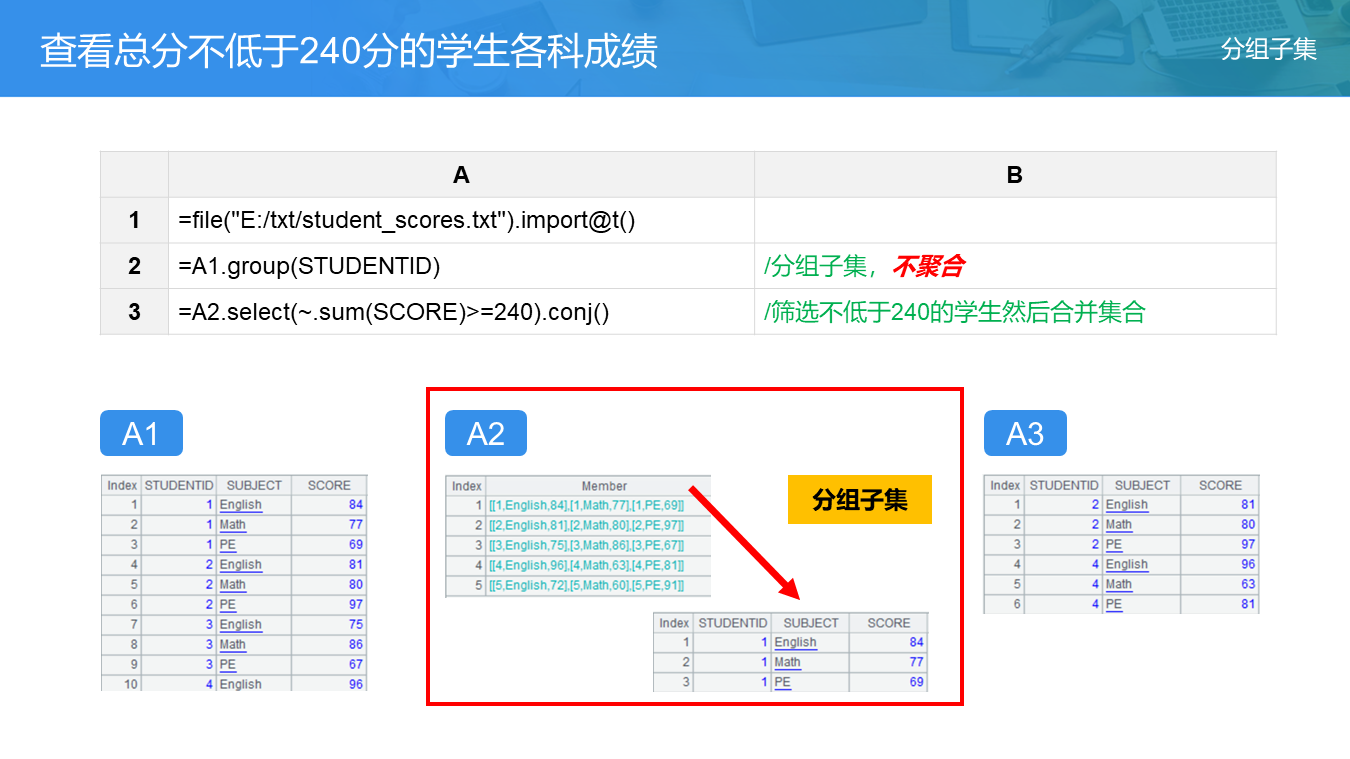Click the PE link in row 3 of the A3 table

[x=1114, y=545]
